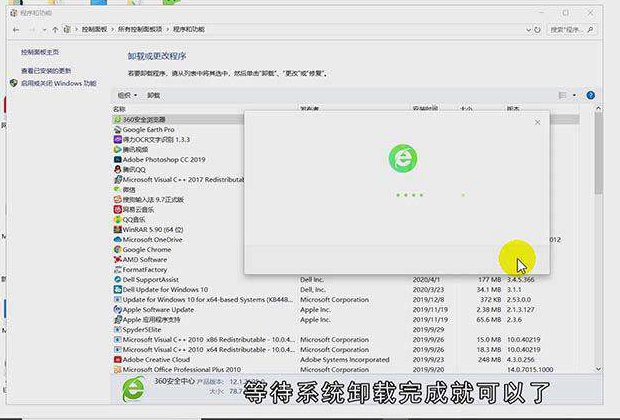The height and width of the screenshot is (420, 620).
Task: Select the Dell Update for Windows 10 row
Action: click(x=346, y=289)
